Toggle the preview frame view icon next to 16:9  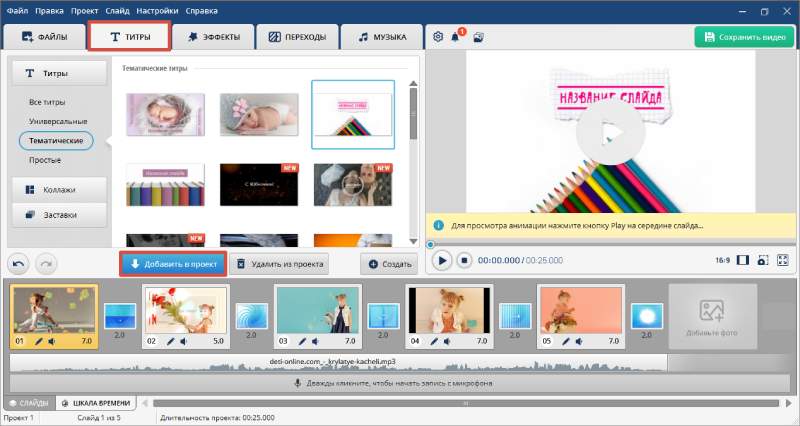(743, 260)
